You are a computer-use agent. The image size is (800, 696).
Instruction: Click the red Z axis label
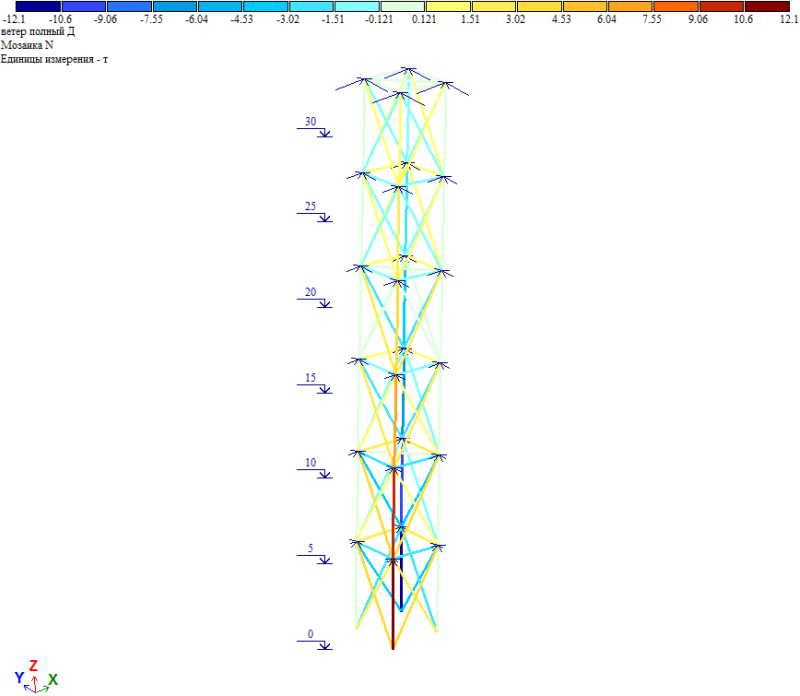(x=33, y=665)
